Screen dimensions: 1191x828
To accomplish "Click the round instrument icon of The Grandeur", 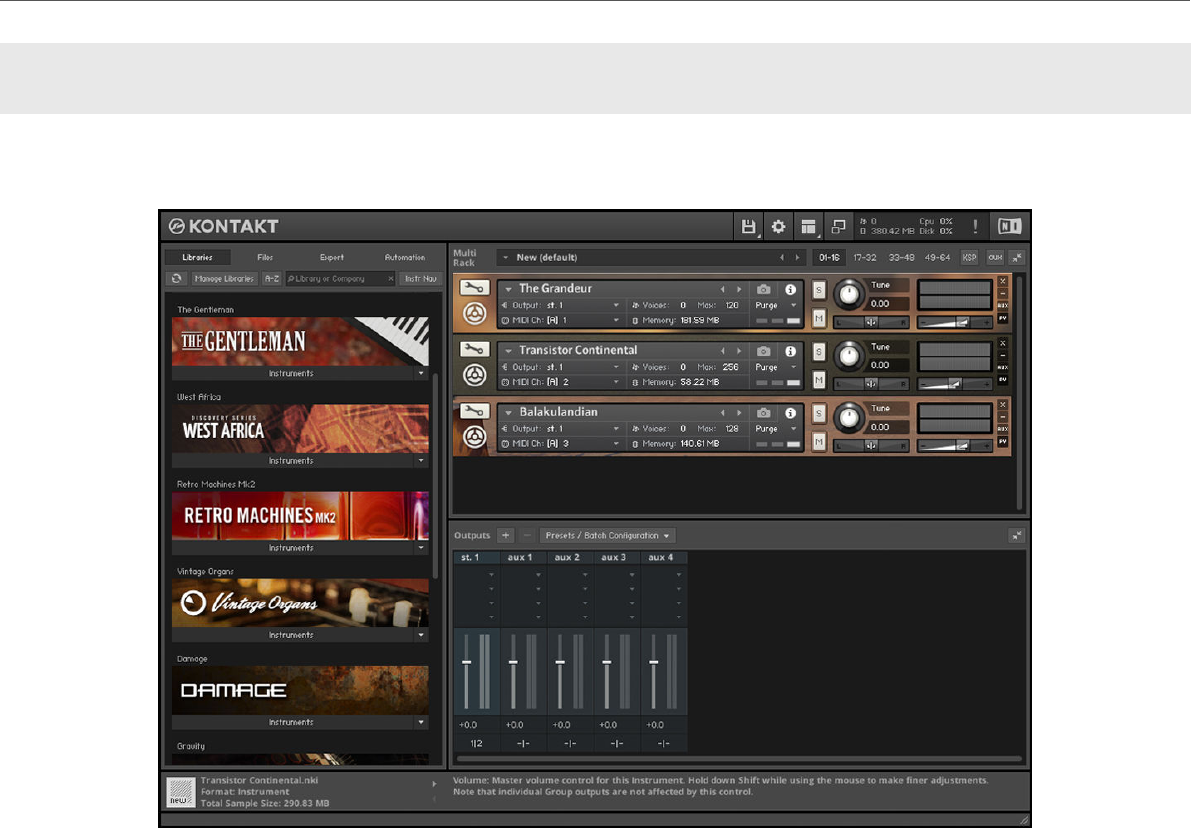I will (475, 313).
